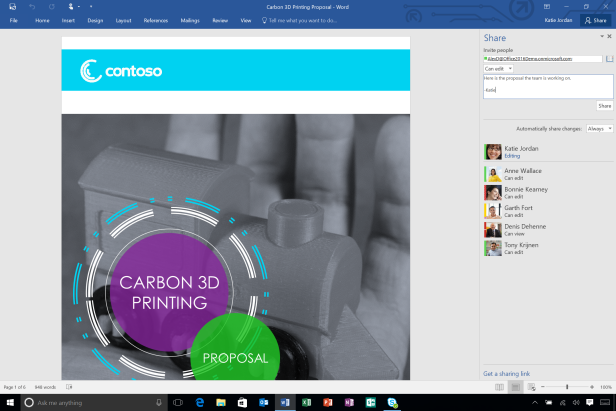
Task: Open the Windows Store taskbar icon
Action: (x=242, y=403)
